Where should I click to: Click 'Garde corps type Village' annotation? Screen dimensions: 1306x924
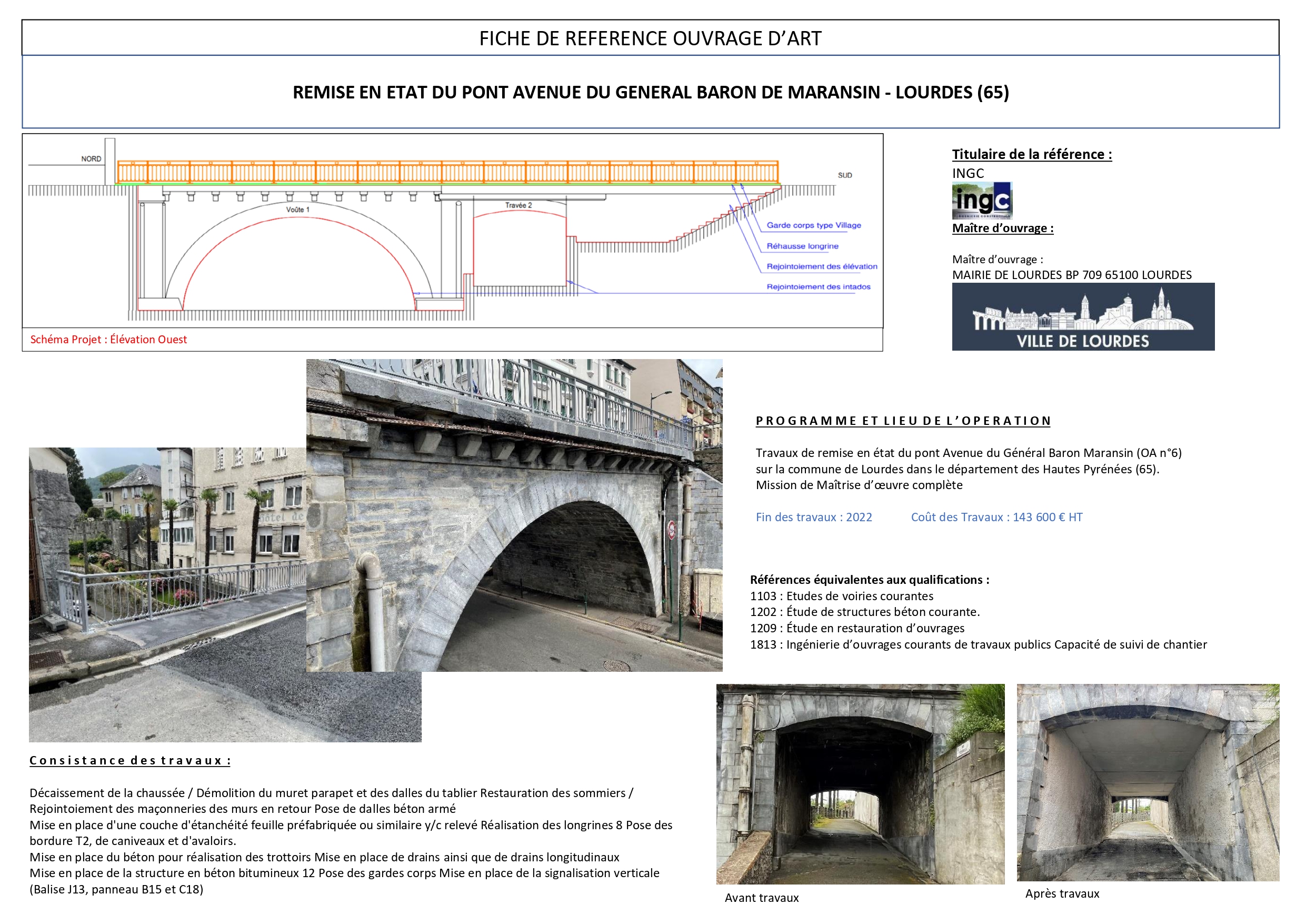tap(813, 225)
